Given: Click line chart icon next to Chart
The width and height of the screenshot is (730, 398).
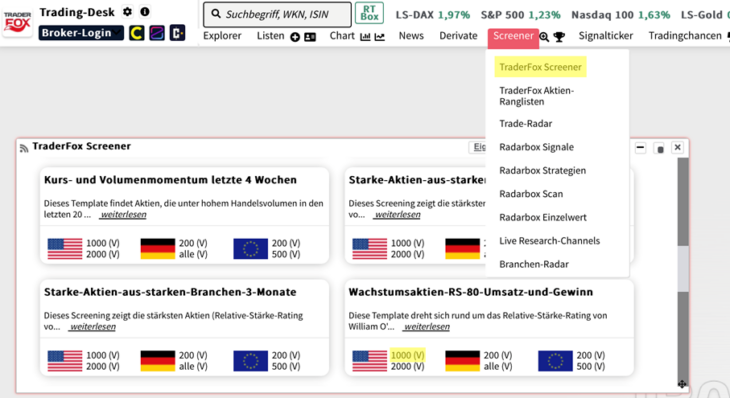Looking at the screenshot, I should [379, 37].
